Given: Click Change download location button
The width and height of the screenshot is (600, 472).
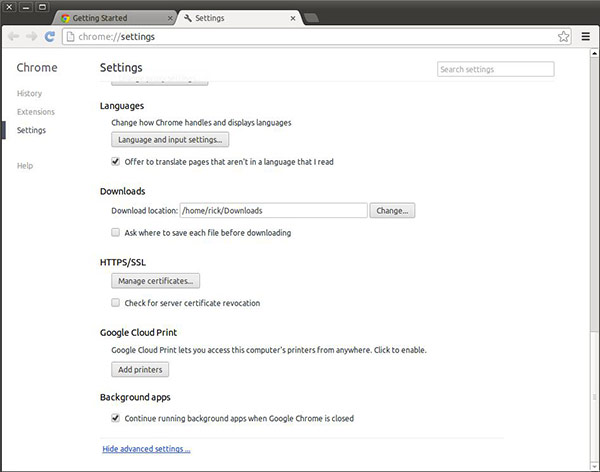Looking at the screenshot, I should tap(392, 211).
